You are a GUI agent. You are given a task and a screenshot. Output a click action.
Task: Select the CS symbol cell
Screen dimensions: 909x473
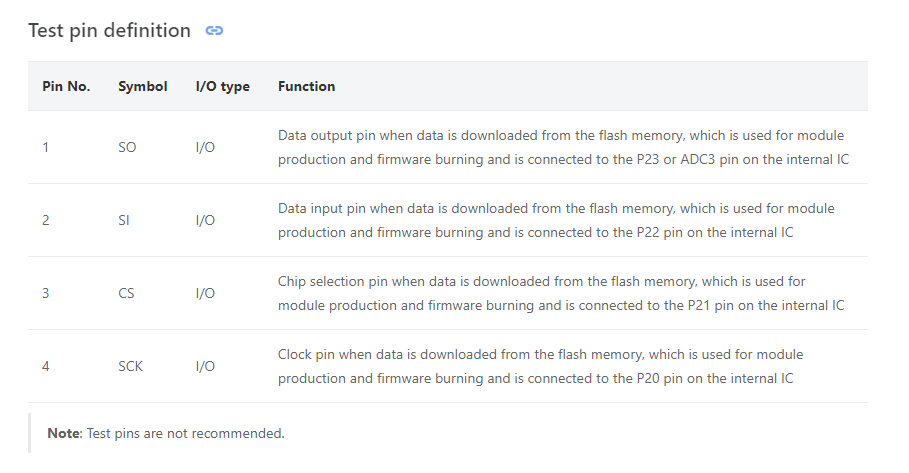126,293
